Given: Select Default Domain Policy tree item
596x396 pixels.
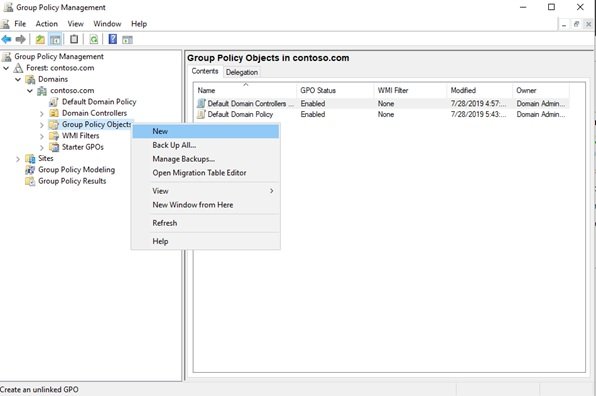Looking at the screenshot, I should (x=99, y=102).
